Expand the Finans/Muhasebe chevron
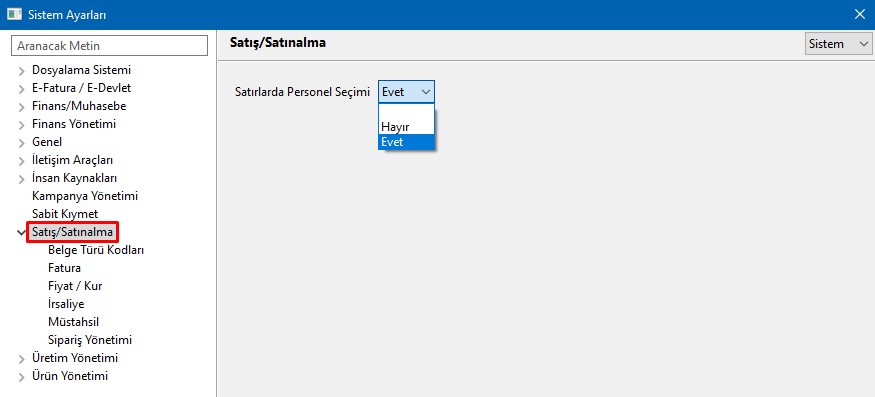Viewport: 875px width, 397px height. [22, 107]
